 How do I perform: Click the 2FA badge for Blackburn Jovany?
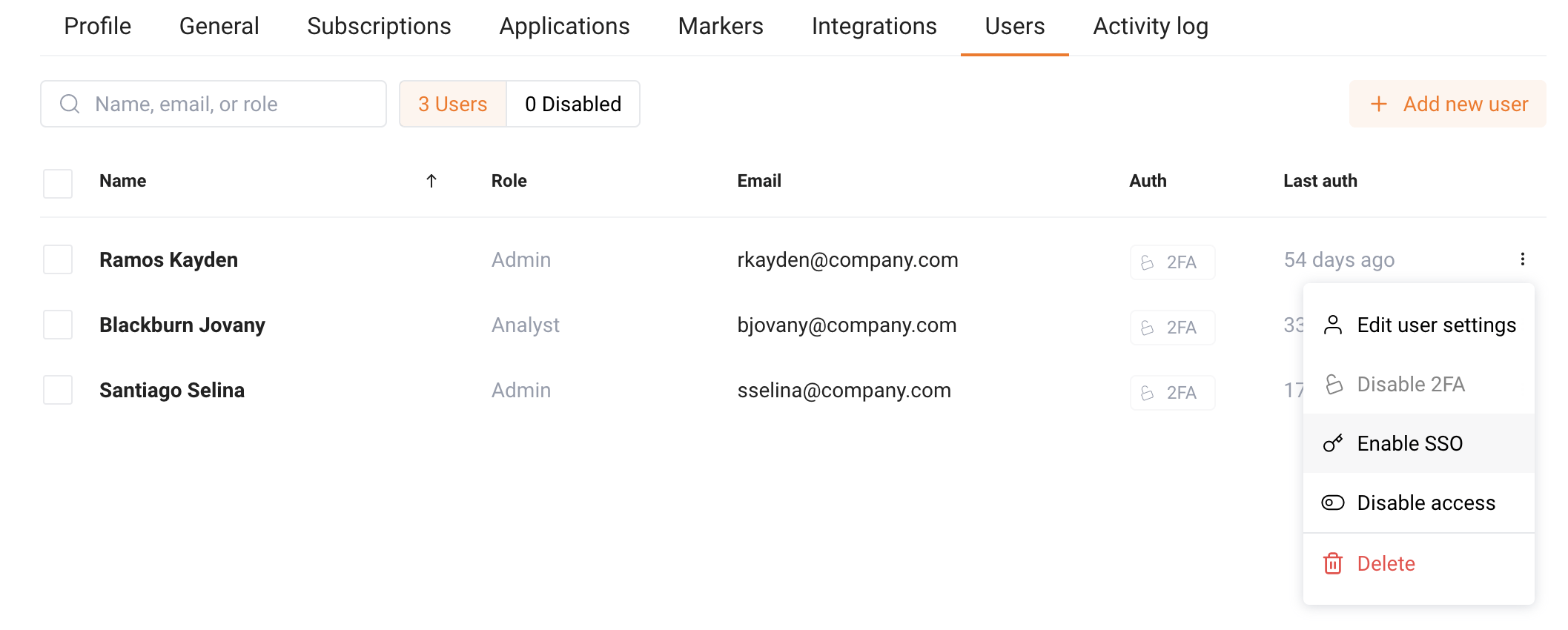click(1172, 327)
